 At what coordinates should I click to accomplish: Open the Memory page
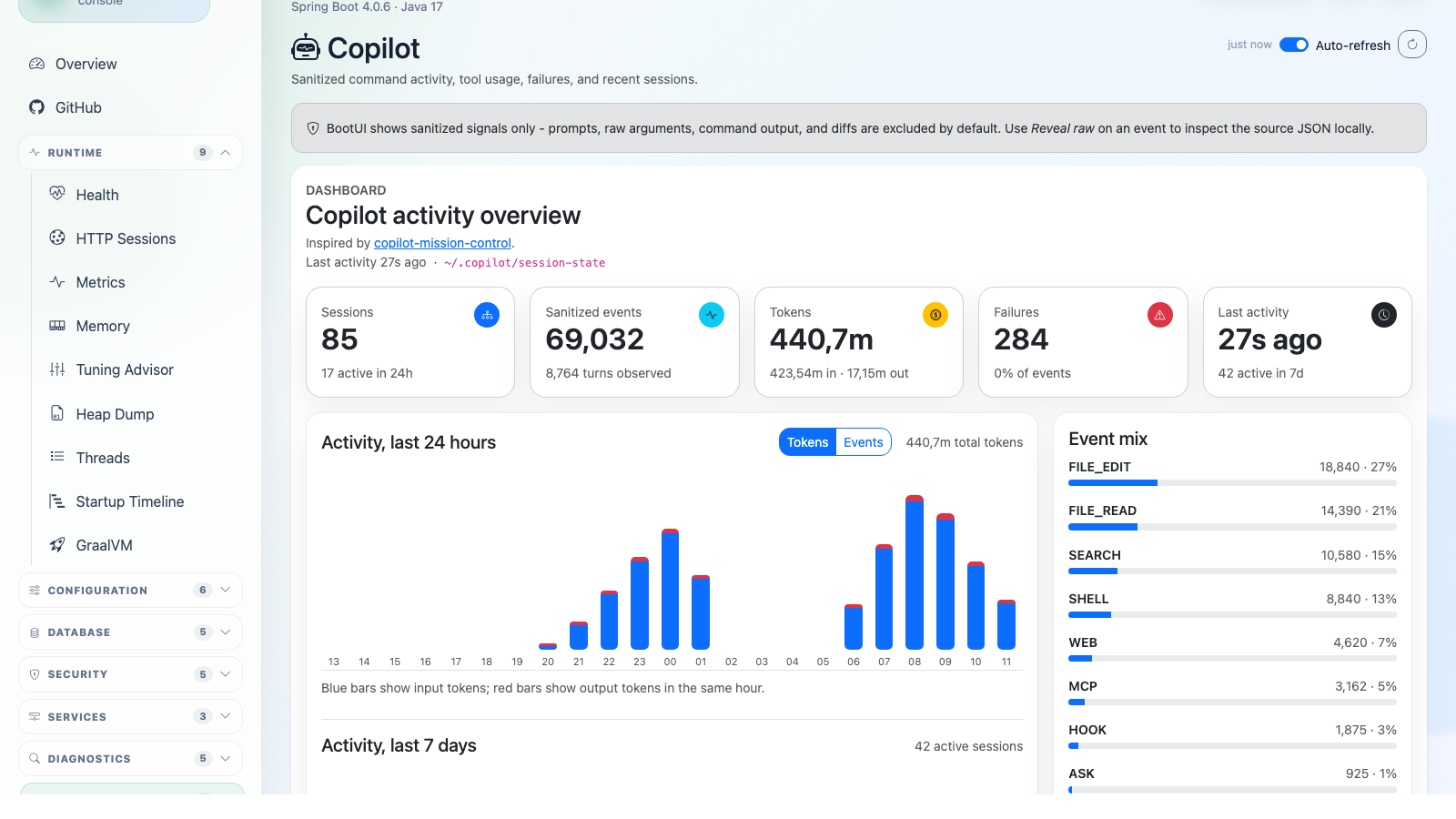click(x=141, y=326)
